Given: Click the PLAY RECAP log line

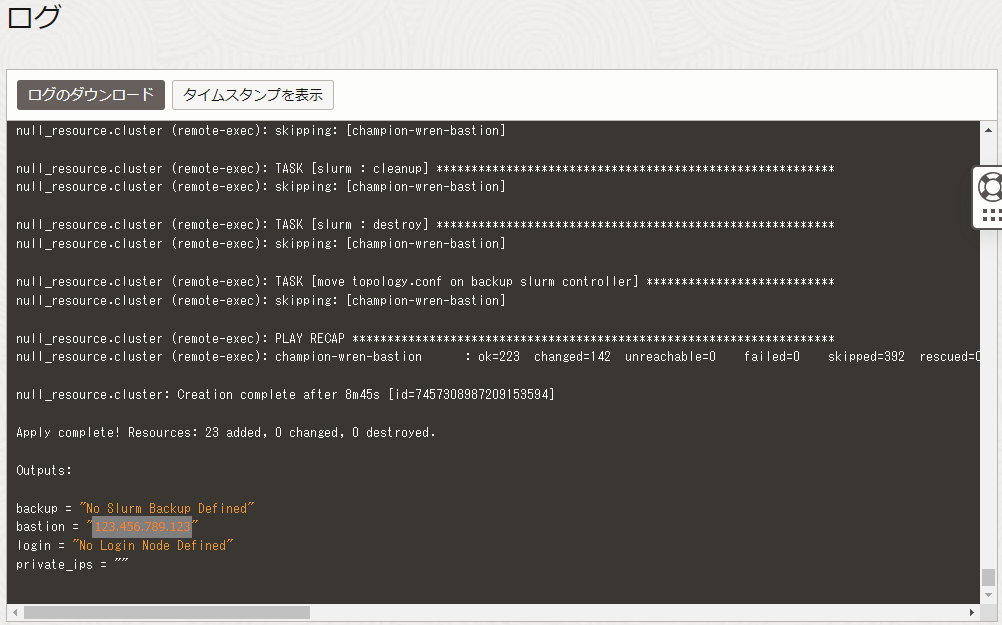Looking at the screenshot, I should coord(425,338).
